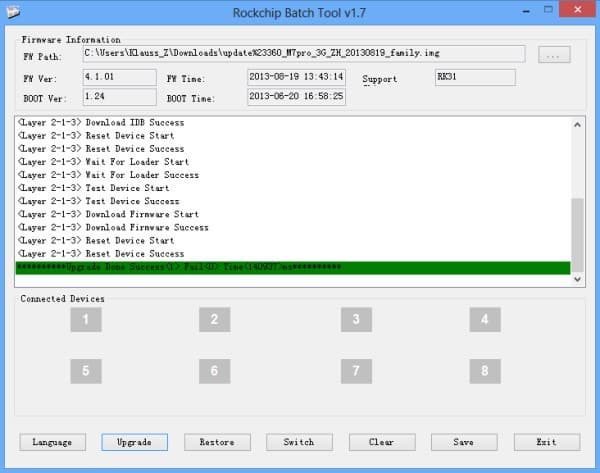Select connected device slot 3
The height and width of the screenshot is (473, 600).
click(x=356, y=319)
